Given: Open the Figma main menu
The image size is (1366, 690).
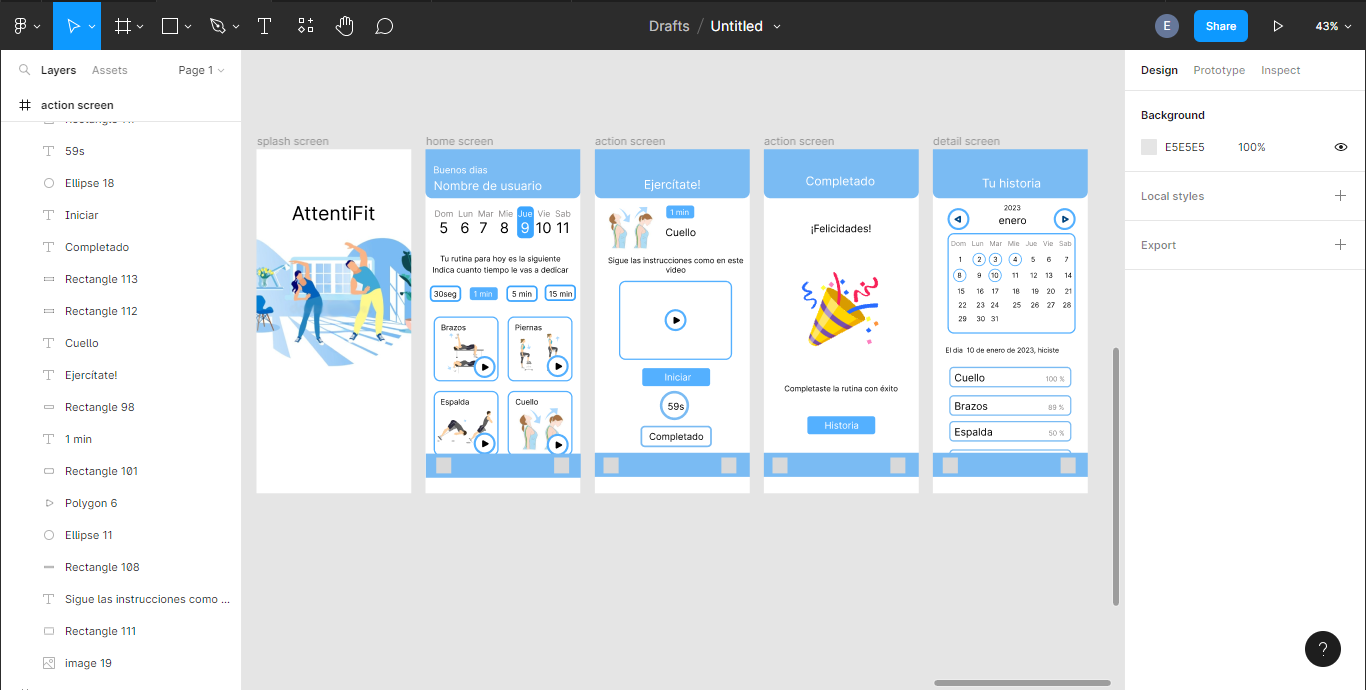Looking at the screenshot, I should (22, 25).
